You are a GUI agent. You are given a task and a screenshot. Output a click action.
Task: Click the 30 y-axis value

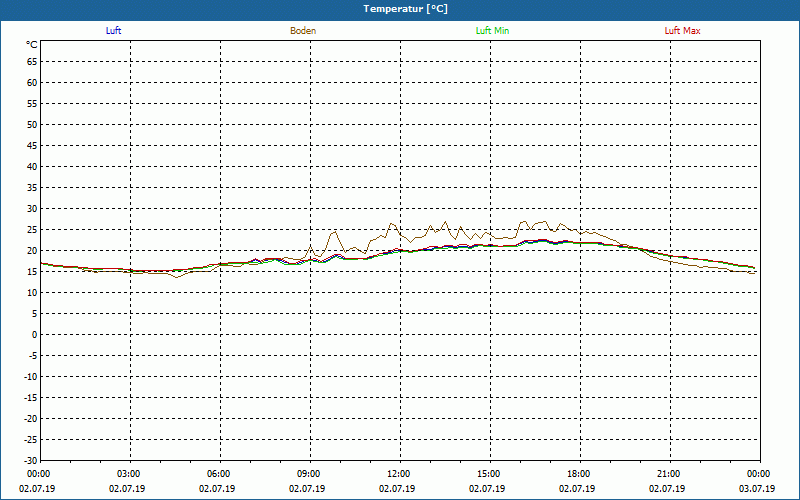click(32, 209)
